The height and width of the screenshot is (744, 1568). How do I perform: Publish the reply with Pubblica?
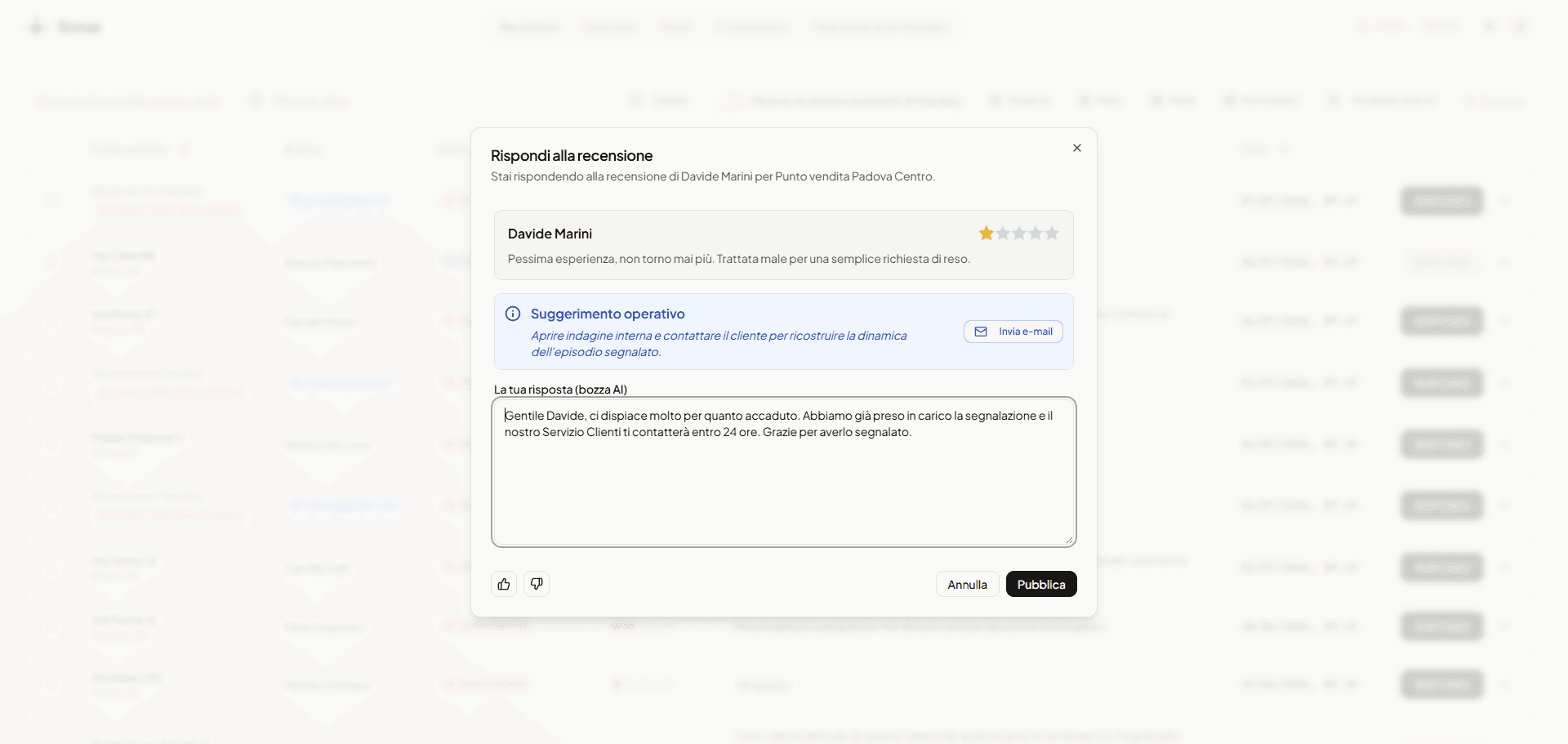[x=1041, y=584]
